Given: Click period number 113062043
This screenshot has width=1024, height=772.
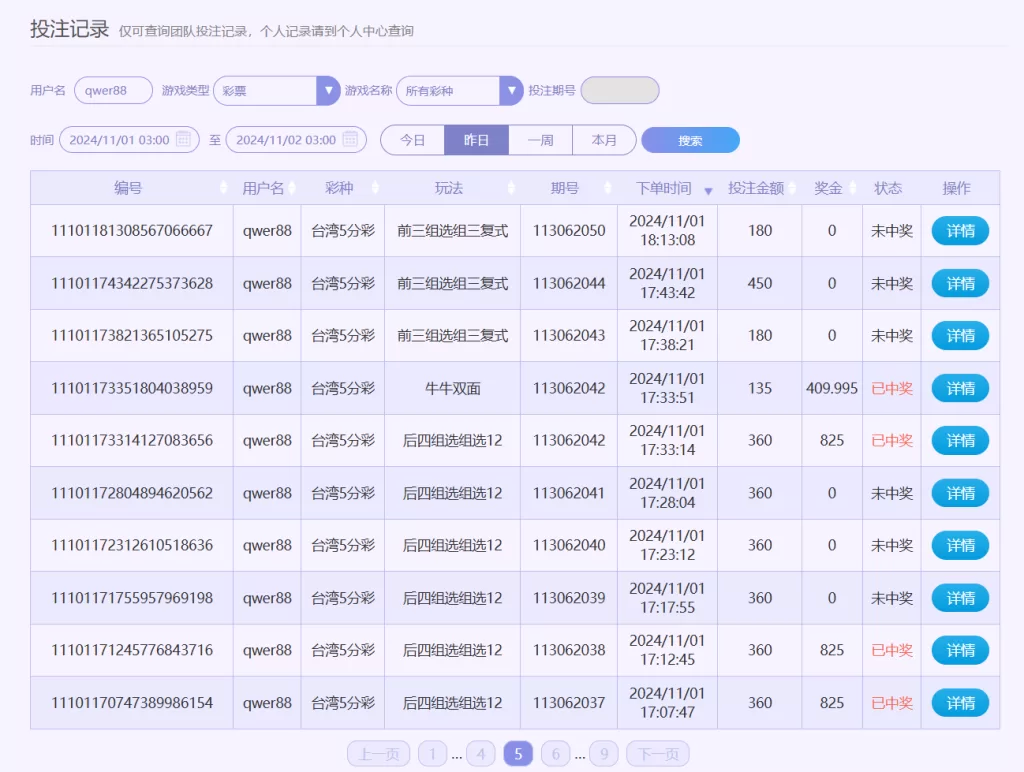Looking at the screenshot, I should point(569,336).
